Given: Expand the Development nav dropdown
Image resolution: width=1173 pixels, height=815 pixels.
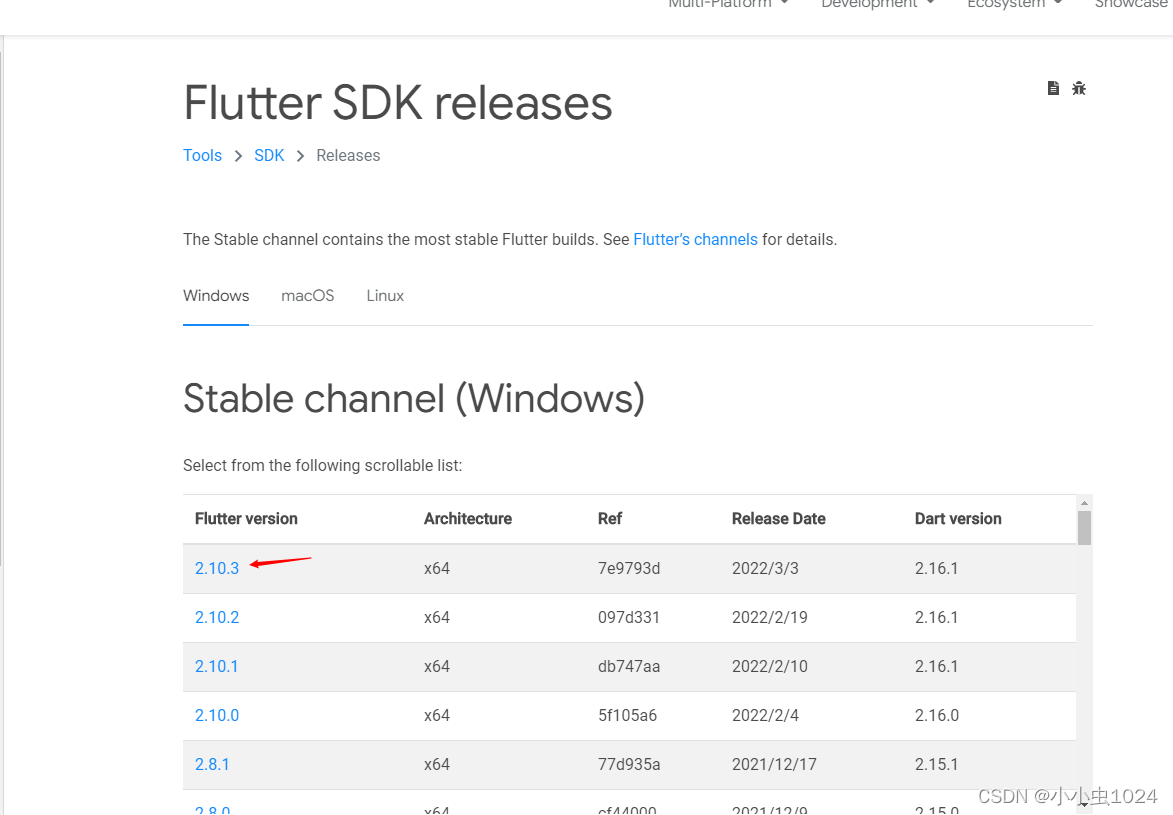Looking at the screenshot, I should [878, 4].
